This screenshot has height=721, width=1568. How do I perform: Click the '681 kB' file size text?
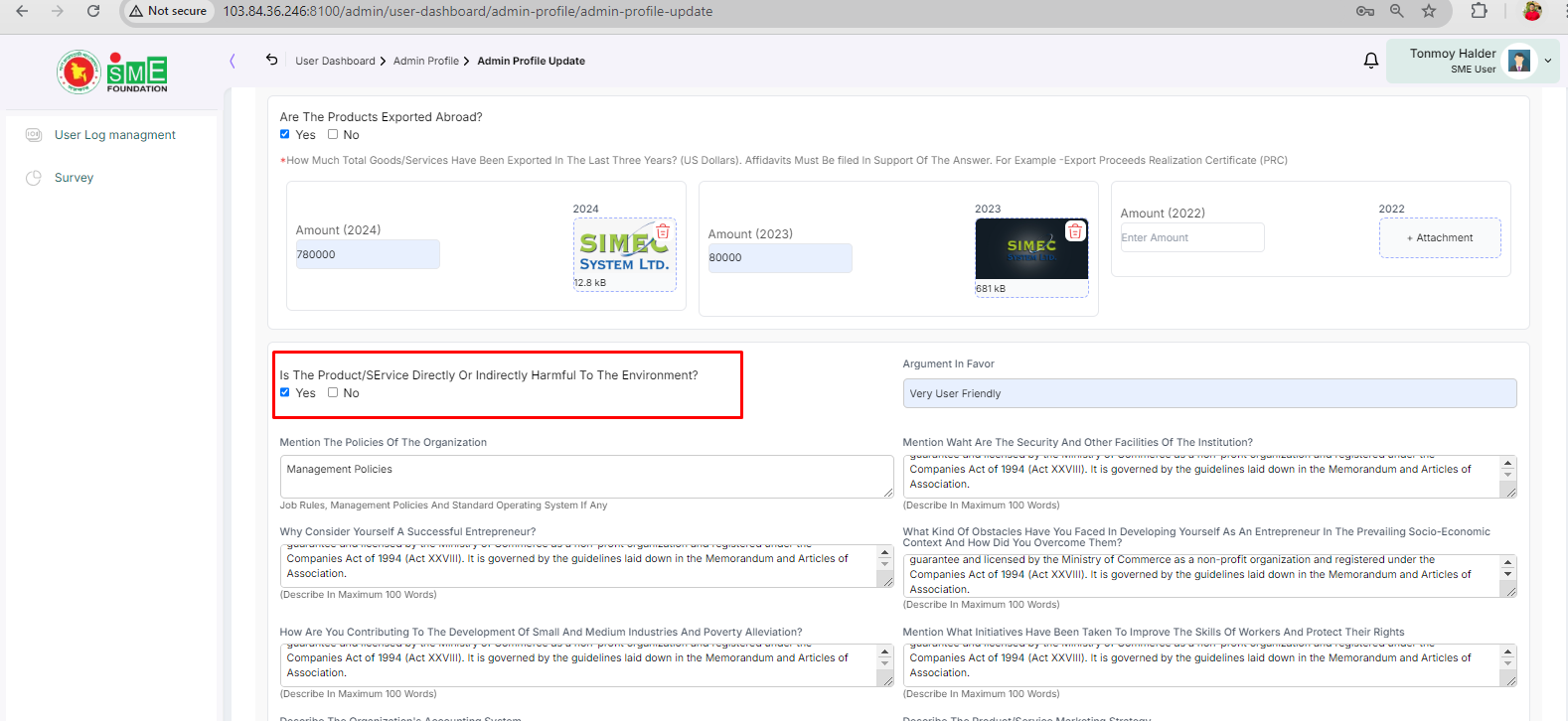pos(991,289)
